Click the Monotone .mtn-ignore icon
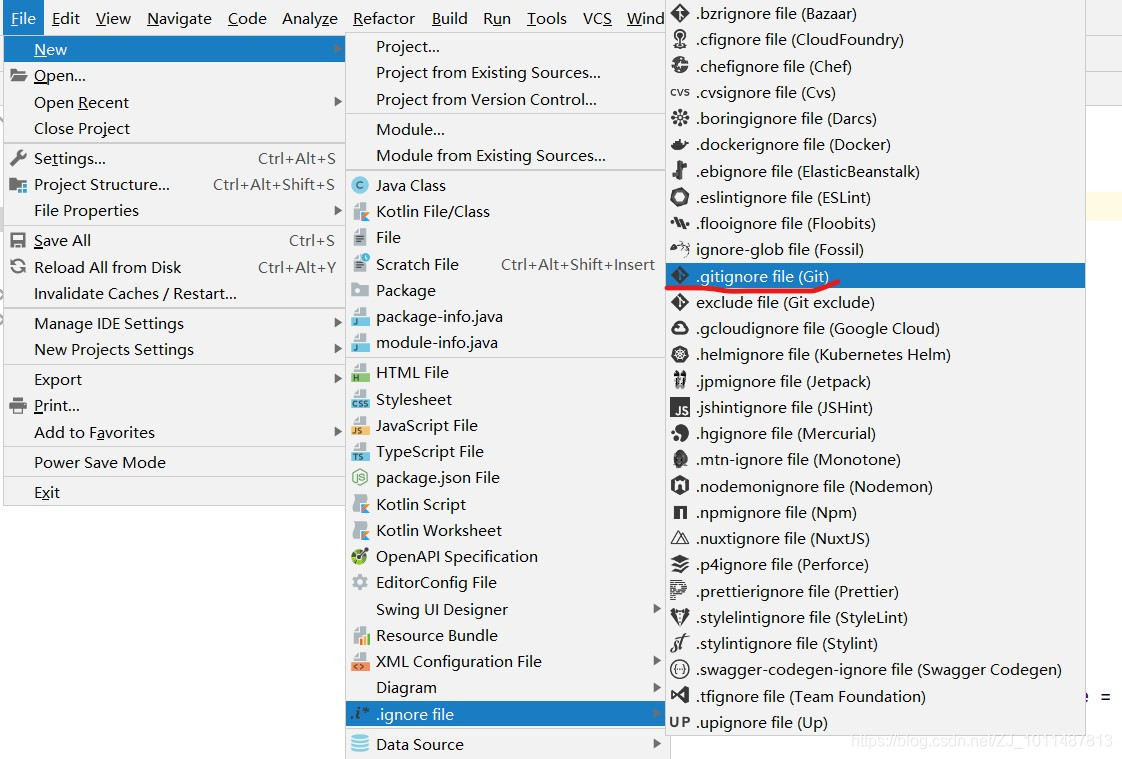 679,459
